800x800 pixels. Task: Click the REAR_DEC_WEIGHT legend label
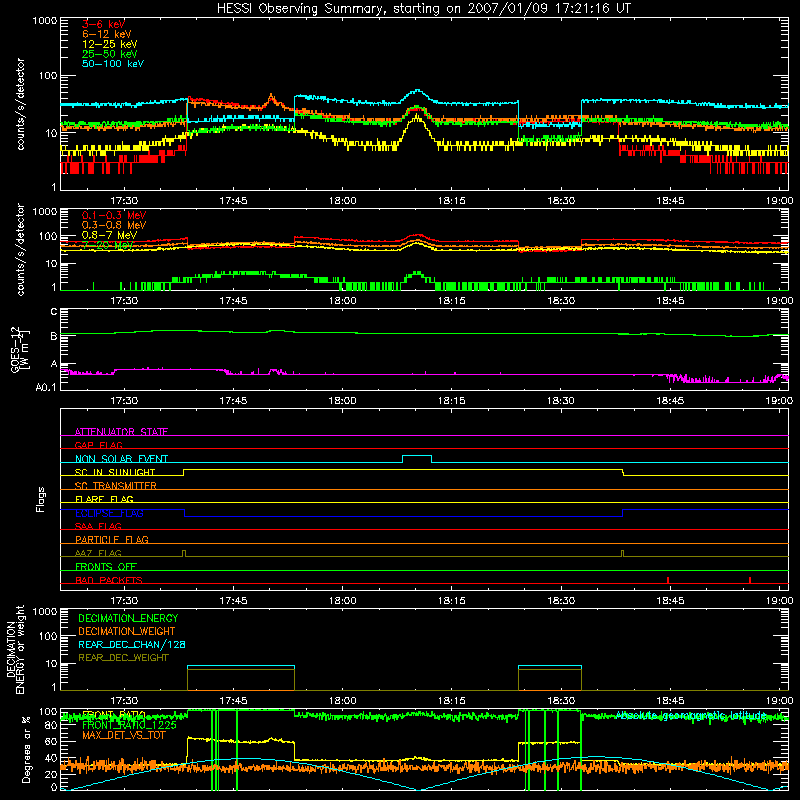123,658
